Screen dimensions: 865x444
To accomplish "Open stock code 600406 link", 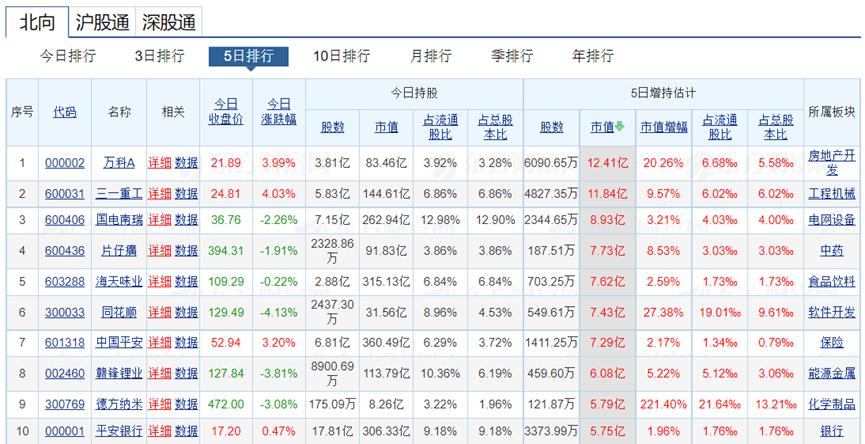I will [x=65, y=220].
